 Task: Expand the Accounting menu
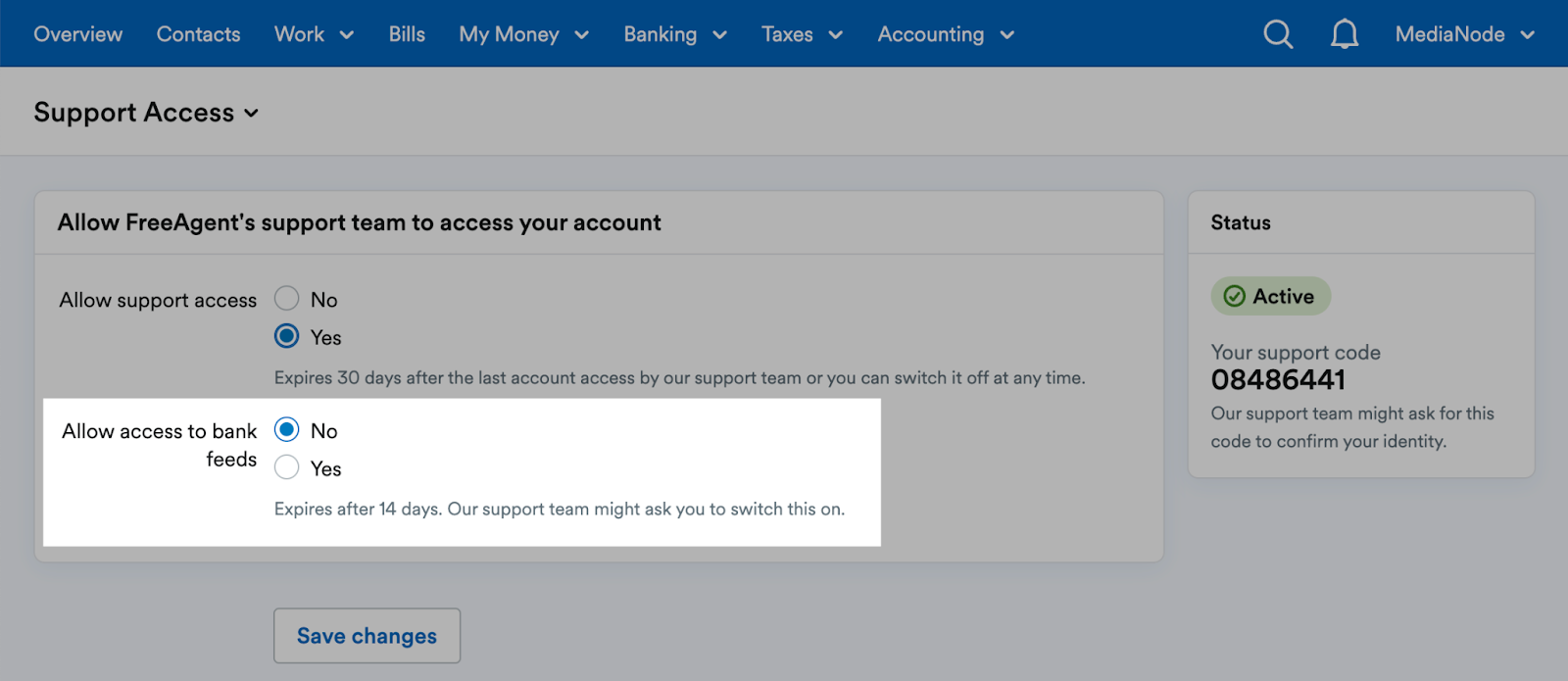(946, 34)
